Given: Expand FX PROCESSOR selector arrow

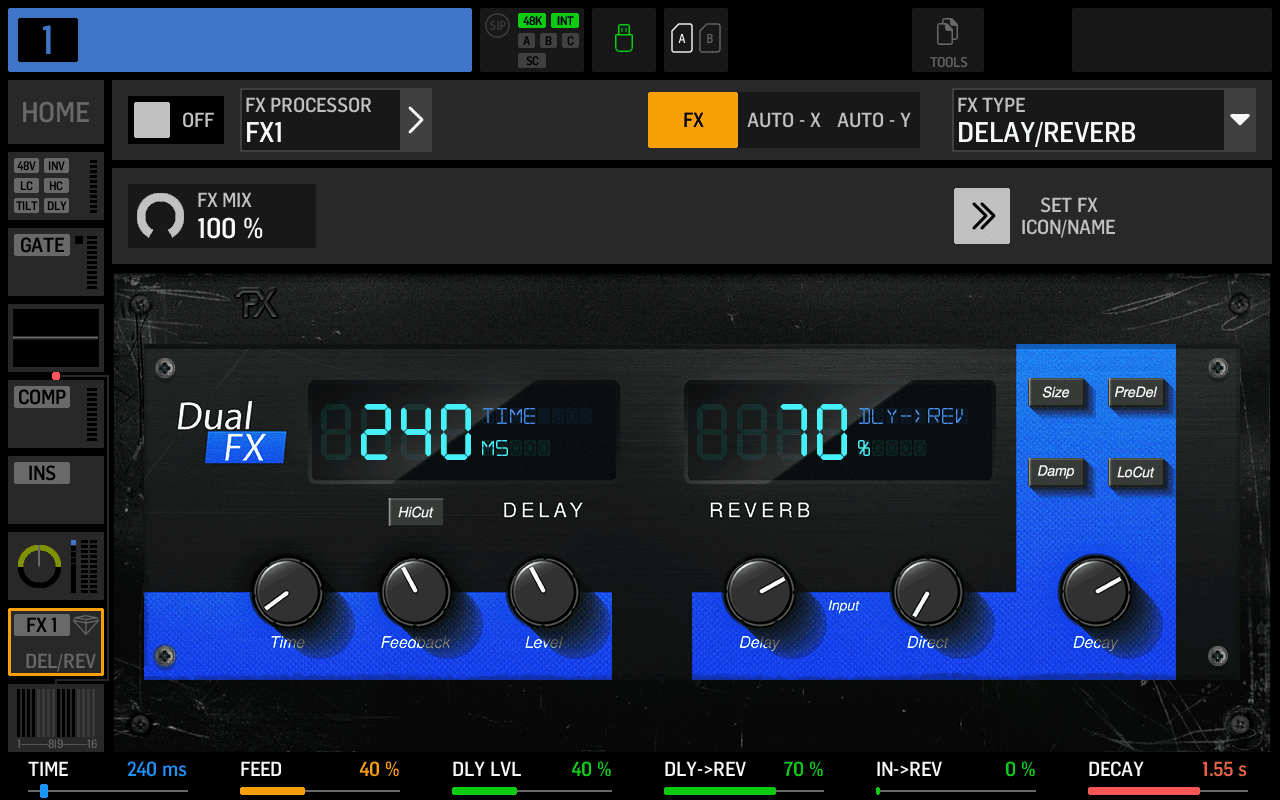Looking at the screenshot, I should [x=416, y=120].
